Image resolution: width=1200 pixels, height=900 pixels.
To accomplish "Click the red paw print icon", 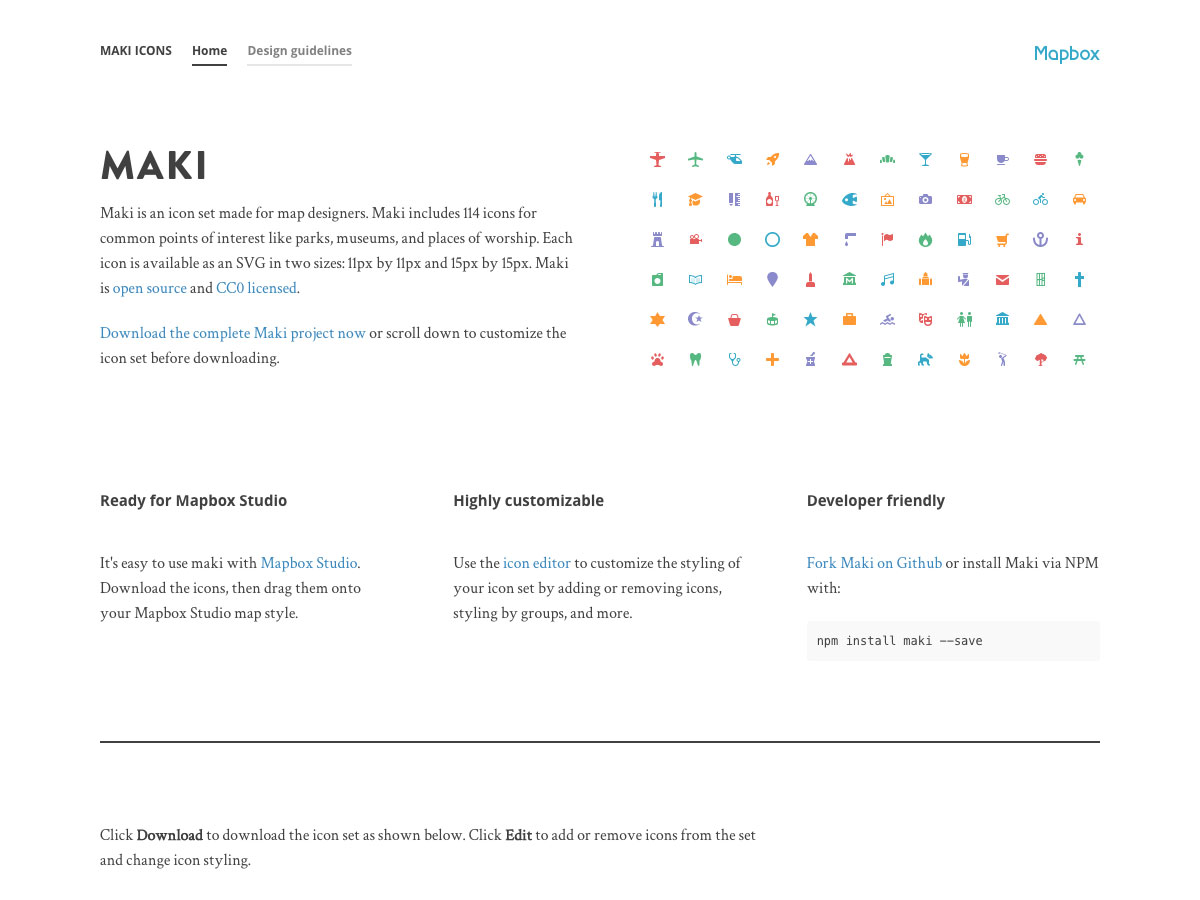I will tap(657, 359).
